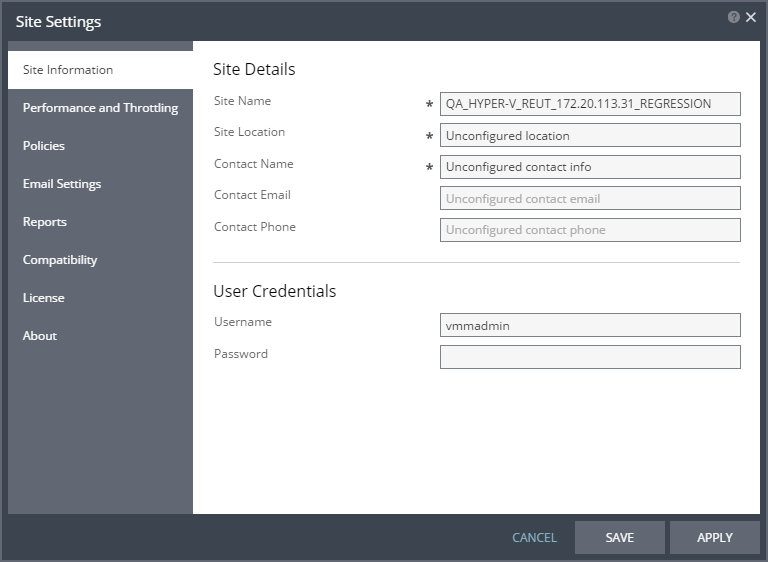Apply the site settings
The height and width of the screenshot is (562, 768).
click(x=715, y=538)
